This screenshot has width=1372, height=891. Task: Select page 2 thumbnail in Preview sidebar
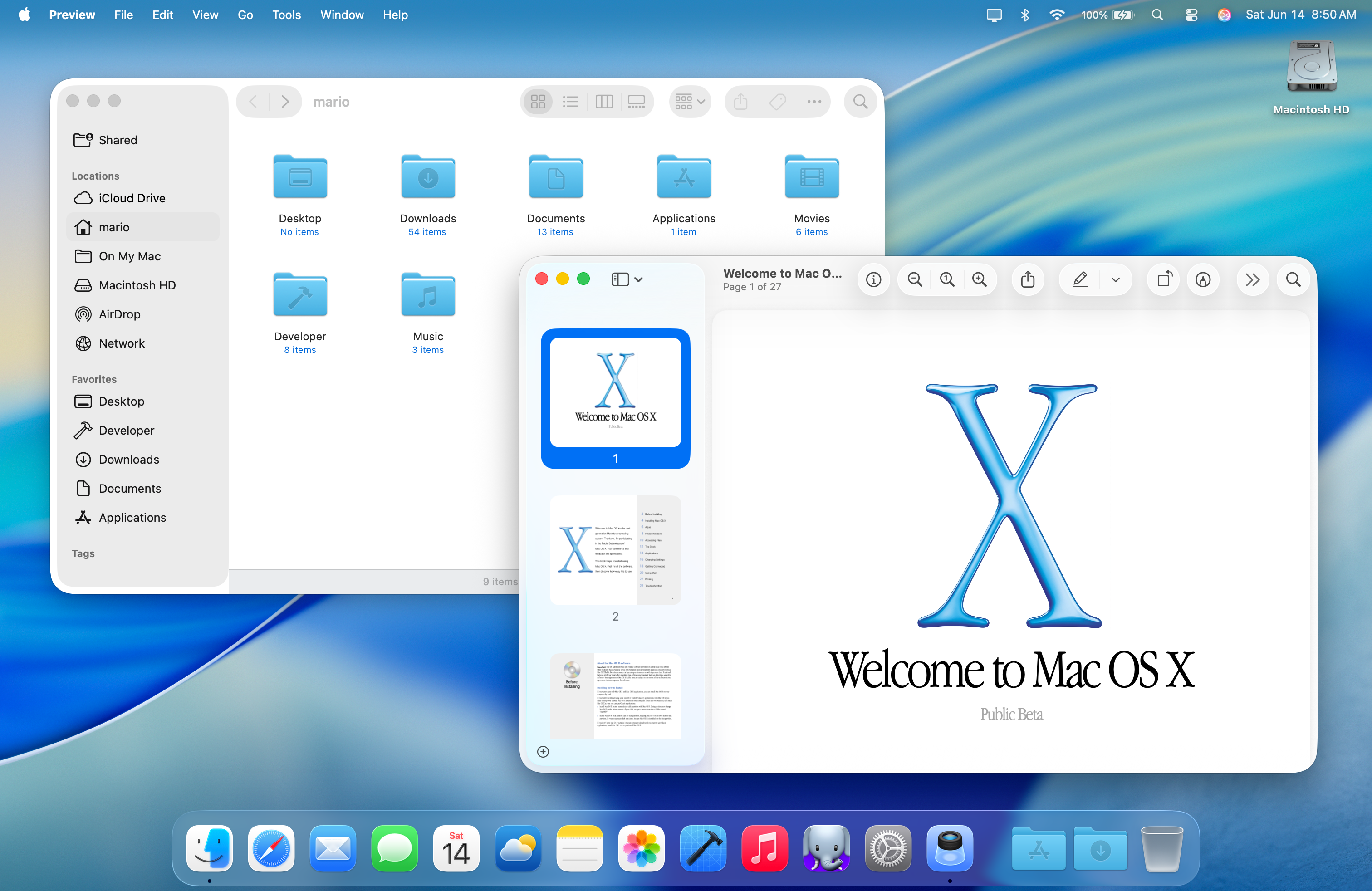point(615,550)
